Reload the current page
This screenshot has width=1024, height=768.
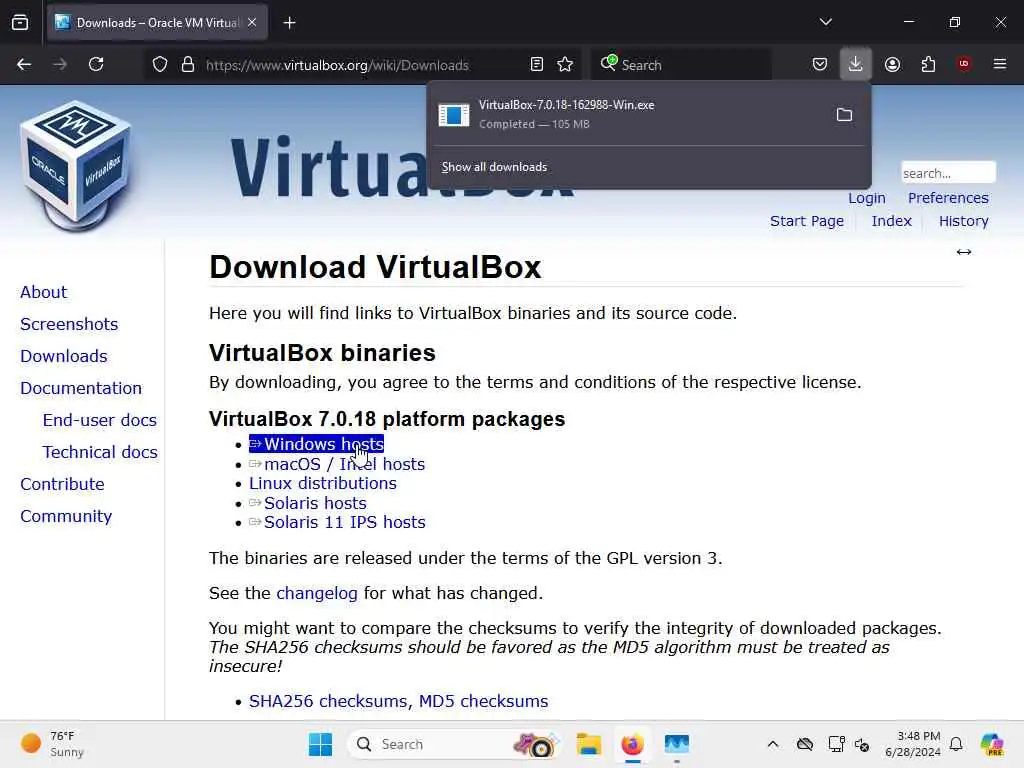(96, 64)
